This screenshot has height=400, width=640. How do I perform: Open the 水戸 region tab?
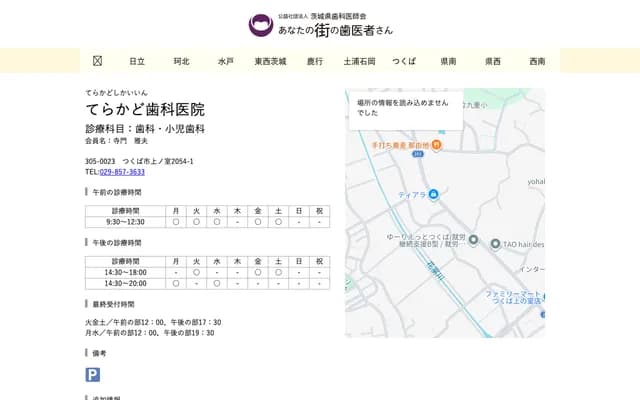coord(226,61)
